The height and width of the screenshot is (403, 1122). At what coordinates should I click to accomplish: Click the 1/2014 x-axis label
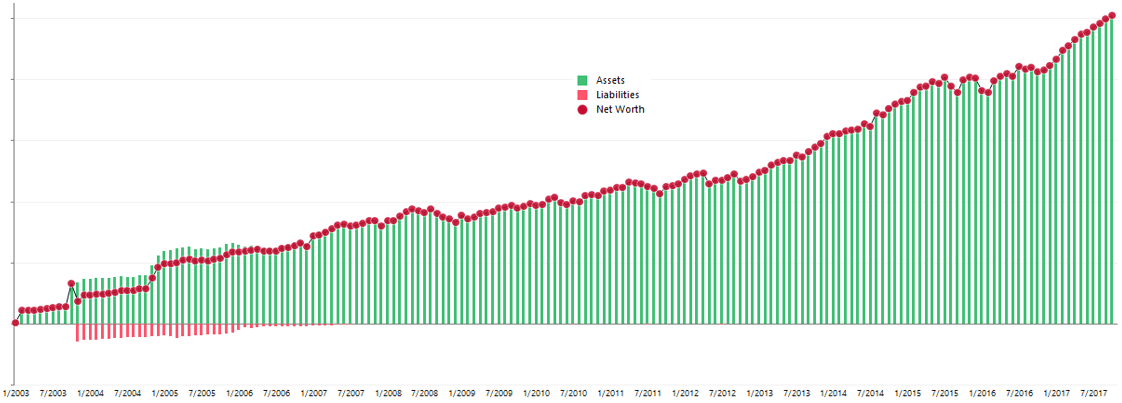[x=834, y=394]
